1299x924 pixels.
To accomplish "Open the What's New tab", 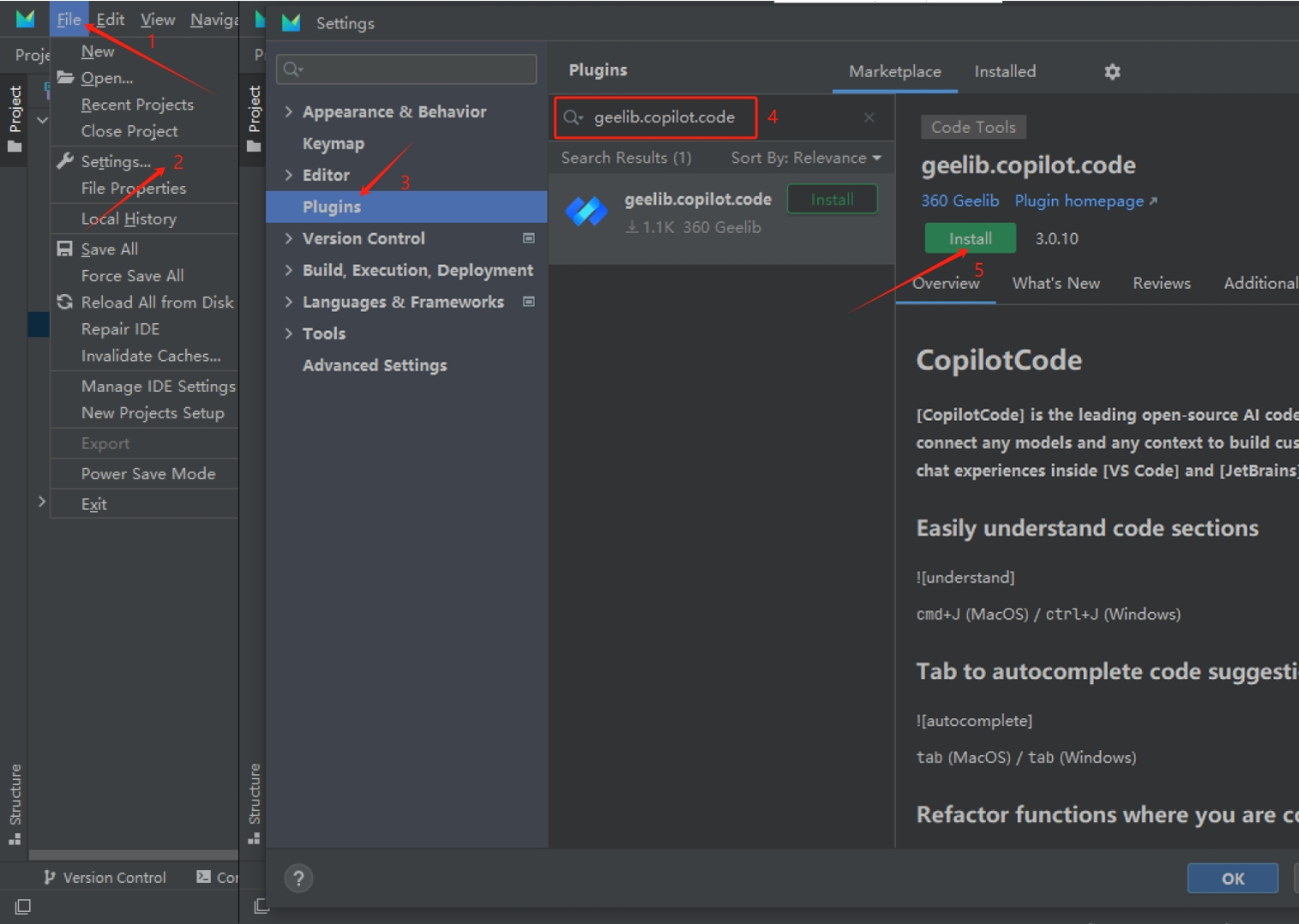I will click(1055, 283).
